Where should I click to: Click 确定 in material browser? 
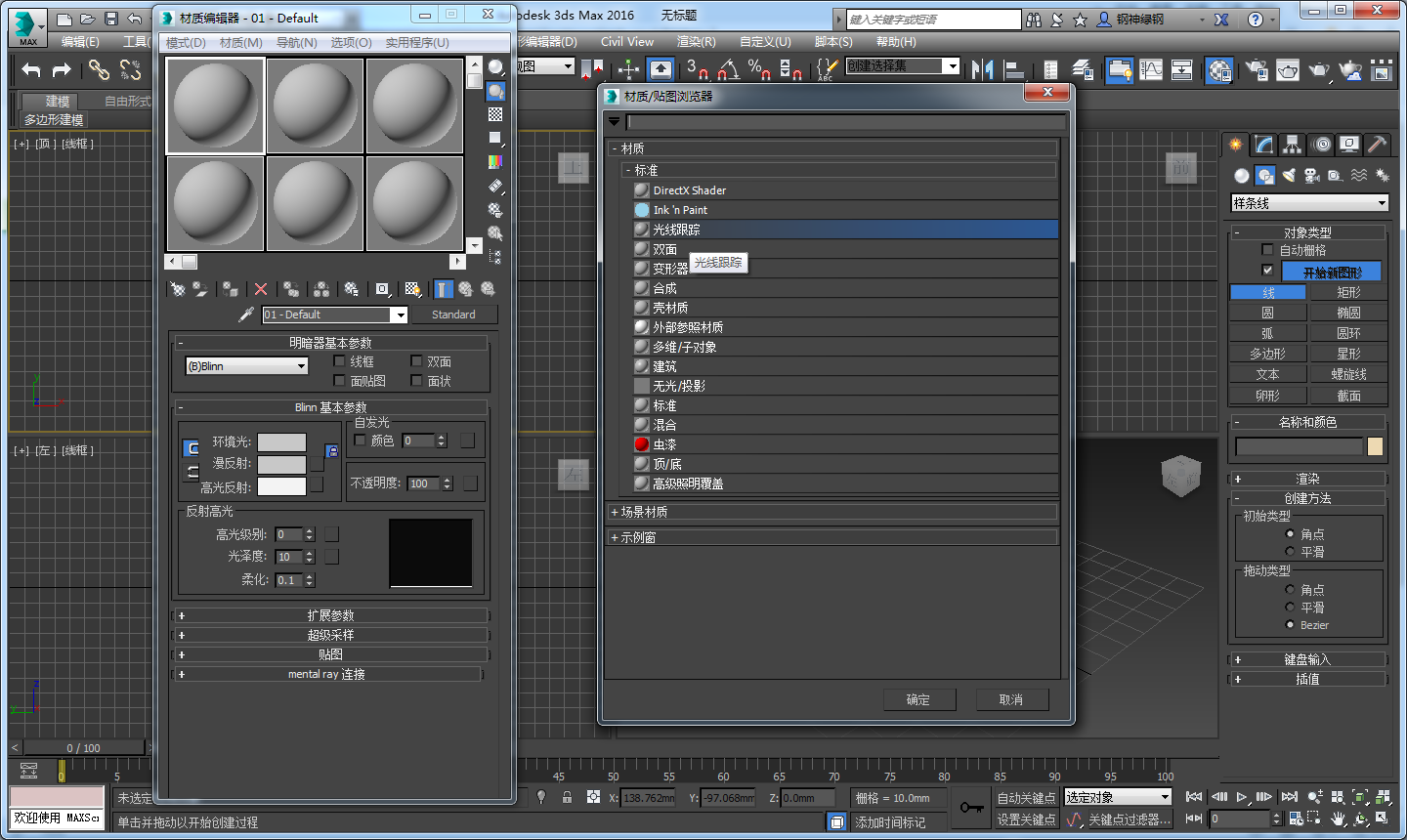coord(918,700)
